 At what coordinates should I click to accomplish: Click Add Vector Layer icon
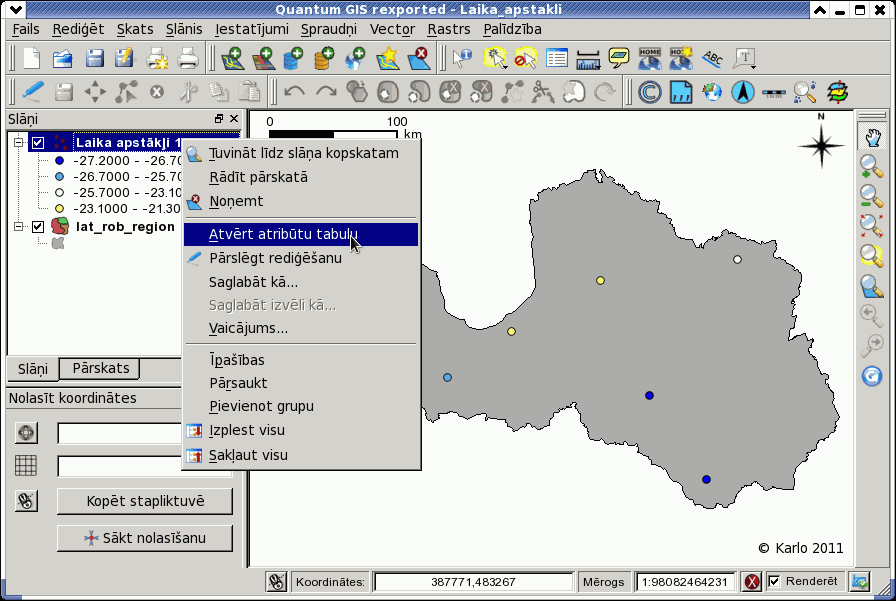point(232,58)
